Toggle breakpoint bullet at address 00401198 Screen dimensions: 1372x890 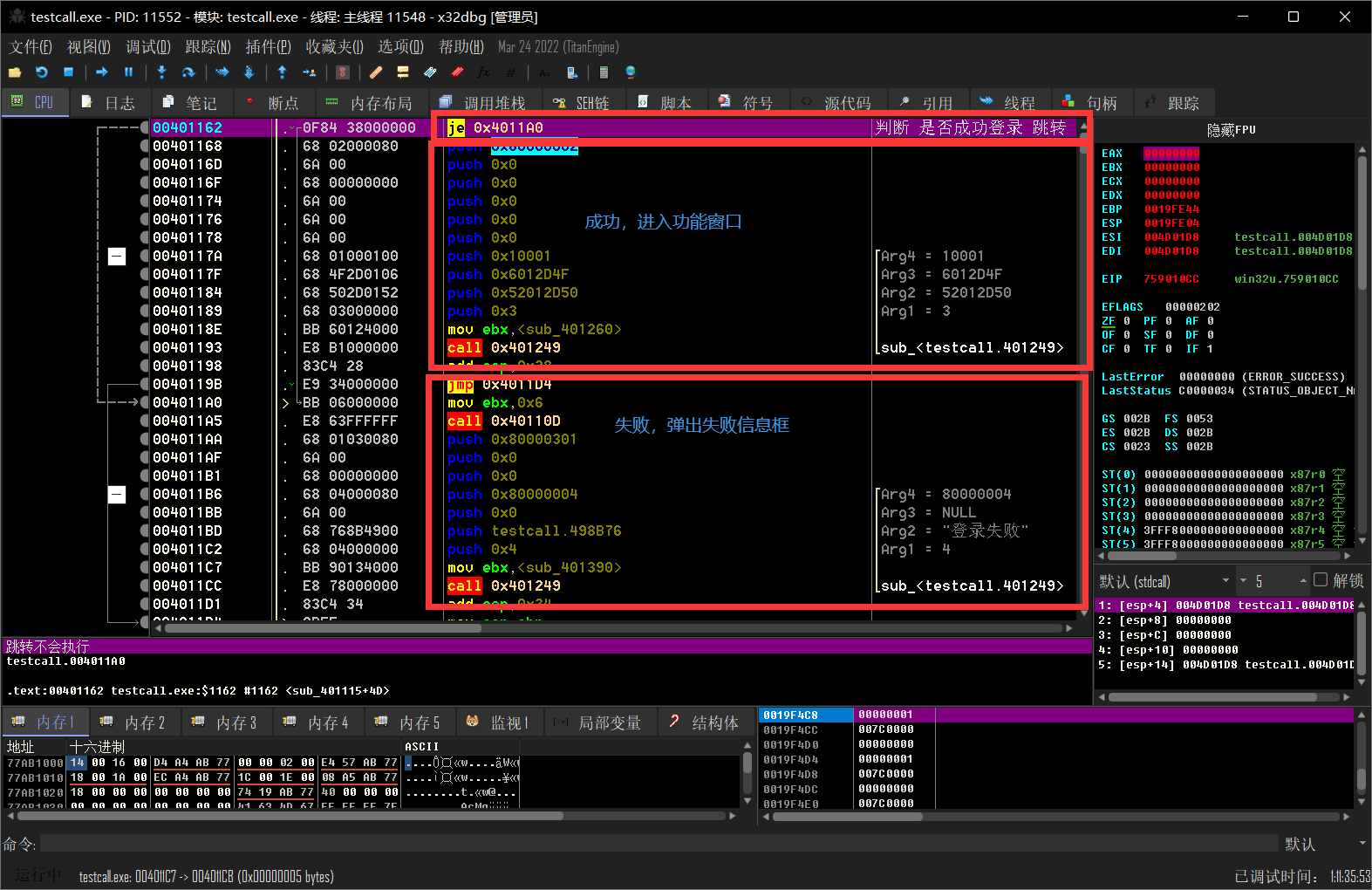(145, 366)
